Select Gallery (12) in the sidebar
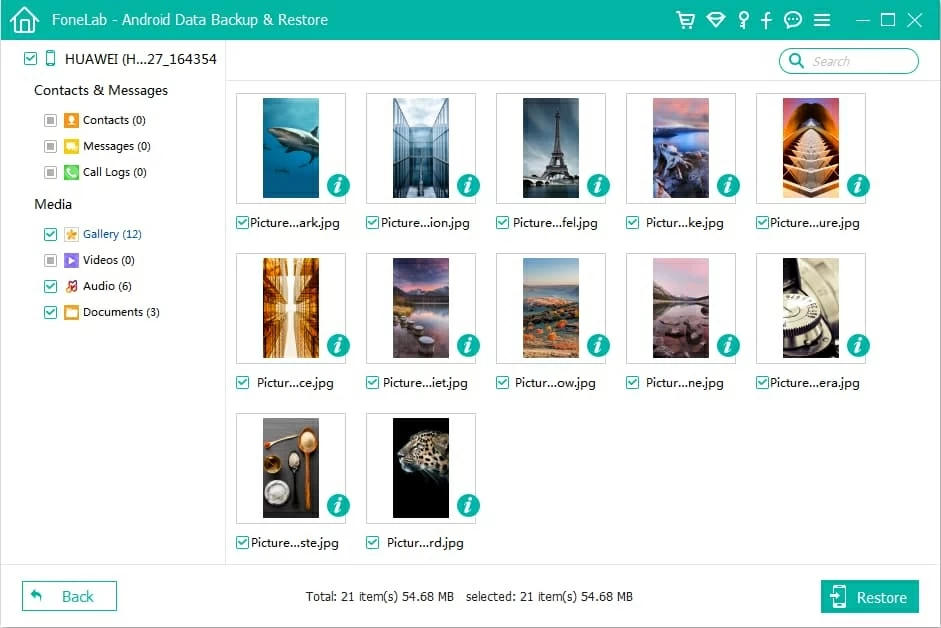The width and height of the screenshot is (941, 628). tap(112, 234)
